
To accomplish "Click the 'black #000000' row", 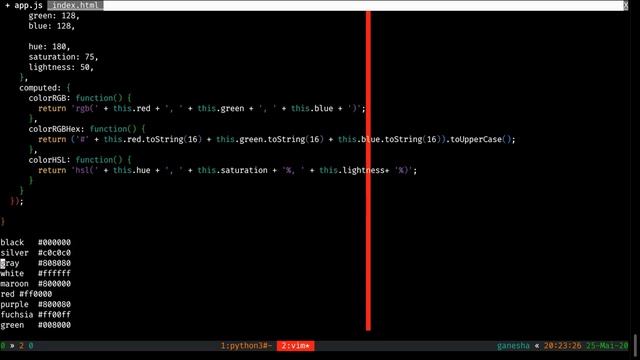I will pyautogui.click(x=36, y=242).
